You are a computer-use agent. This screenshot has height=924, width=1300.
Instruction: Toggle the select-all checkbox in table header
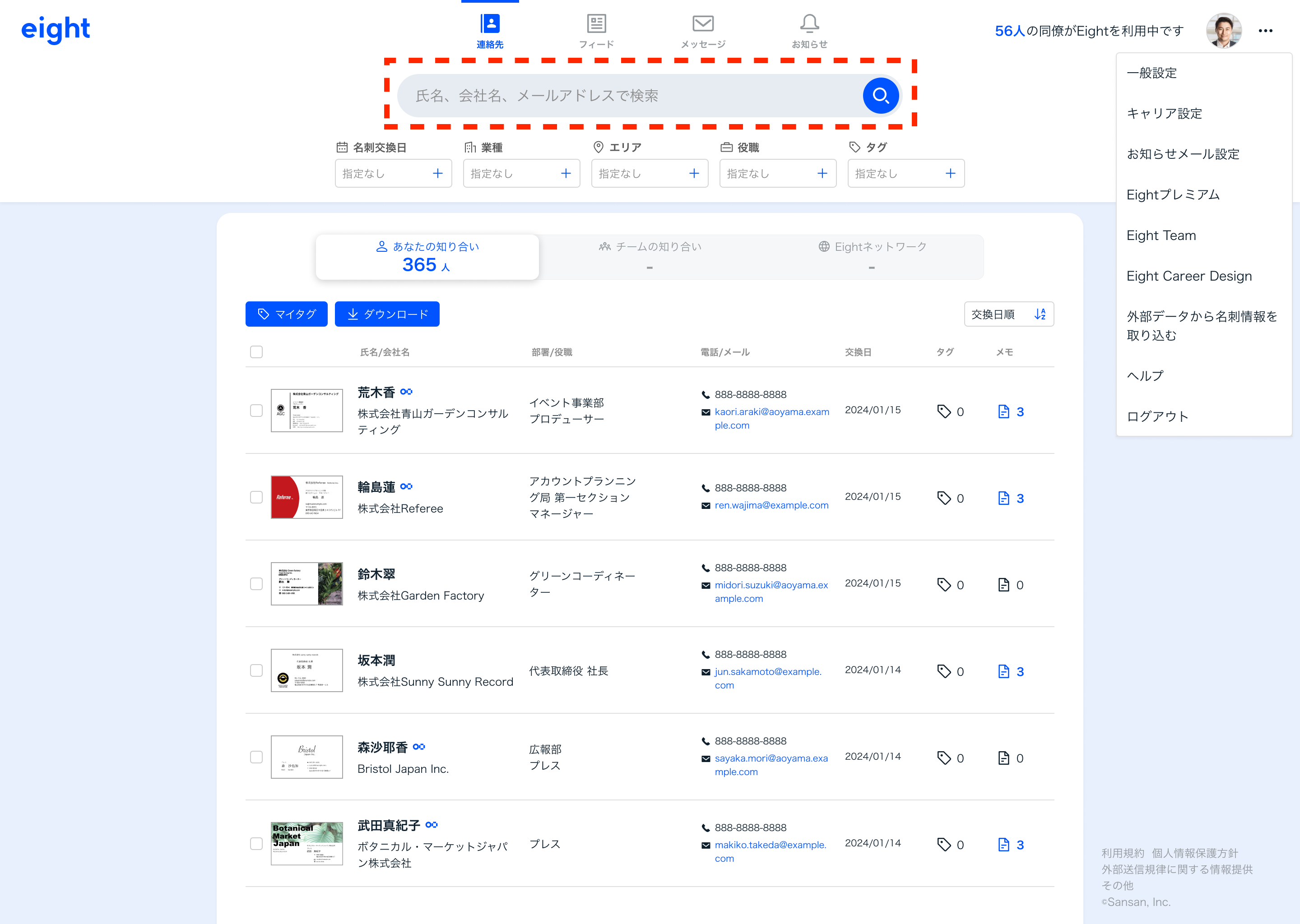tap(256, 352)
